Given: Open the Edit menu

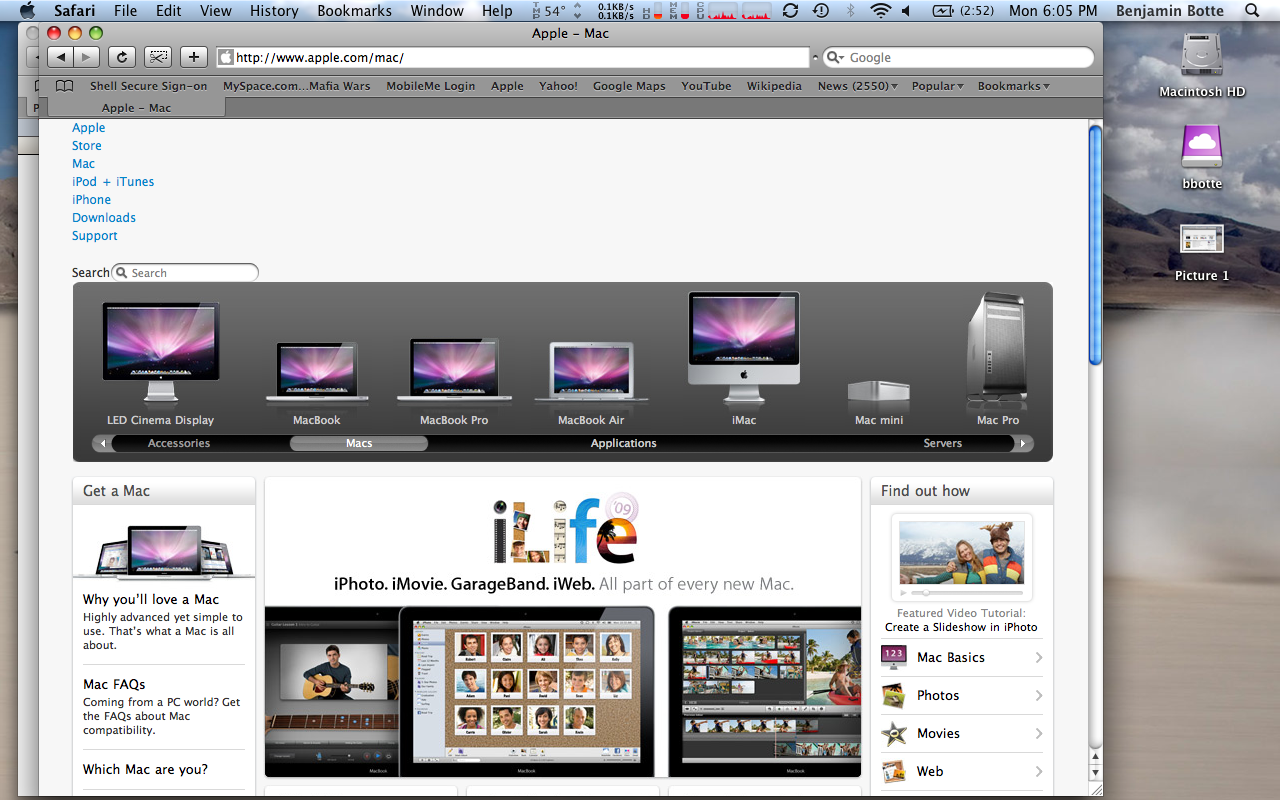Looking at the screenshot, I should (169, 11).
